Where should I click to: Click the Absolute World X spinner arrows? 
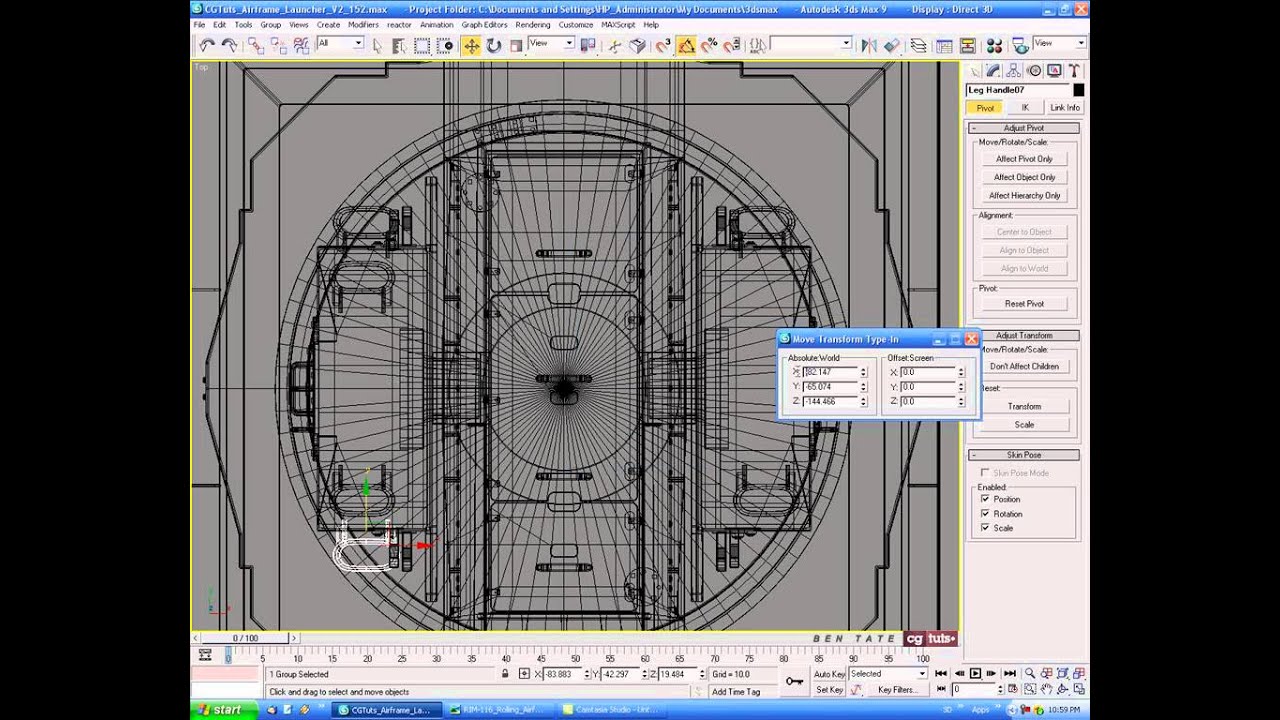pyautogui.click(x=863, y=372)
